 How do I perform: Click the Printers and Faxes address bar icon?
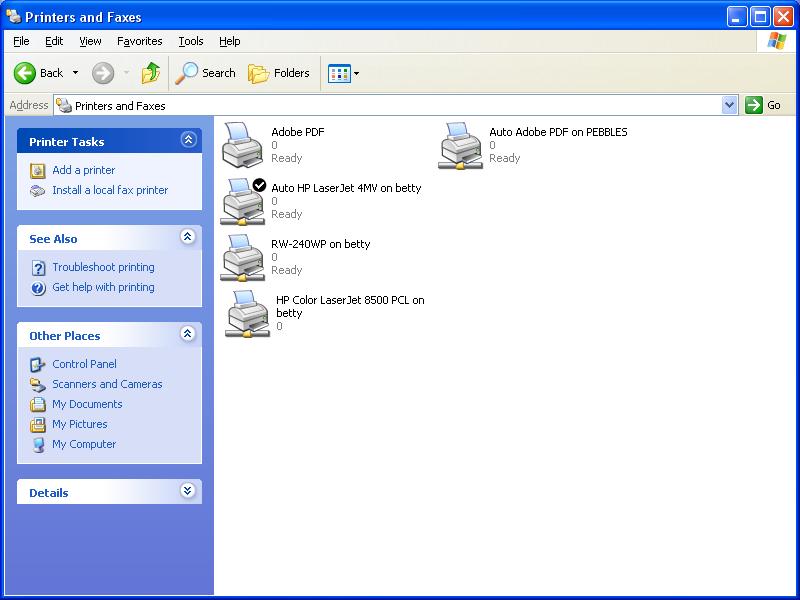pyautogui.click(x=64, y=106)
